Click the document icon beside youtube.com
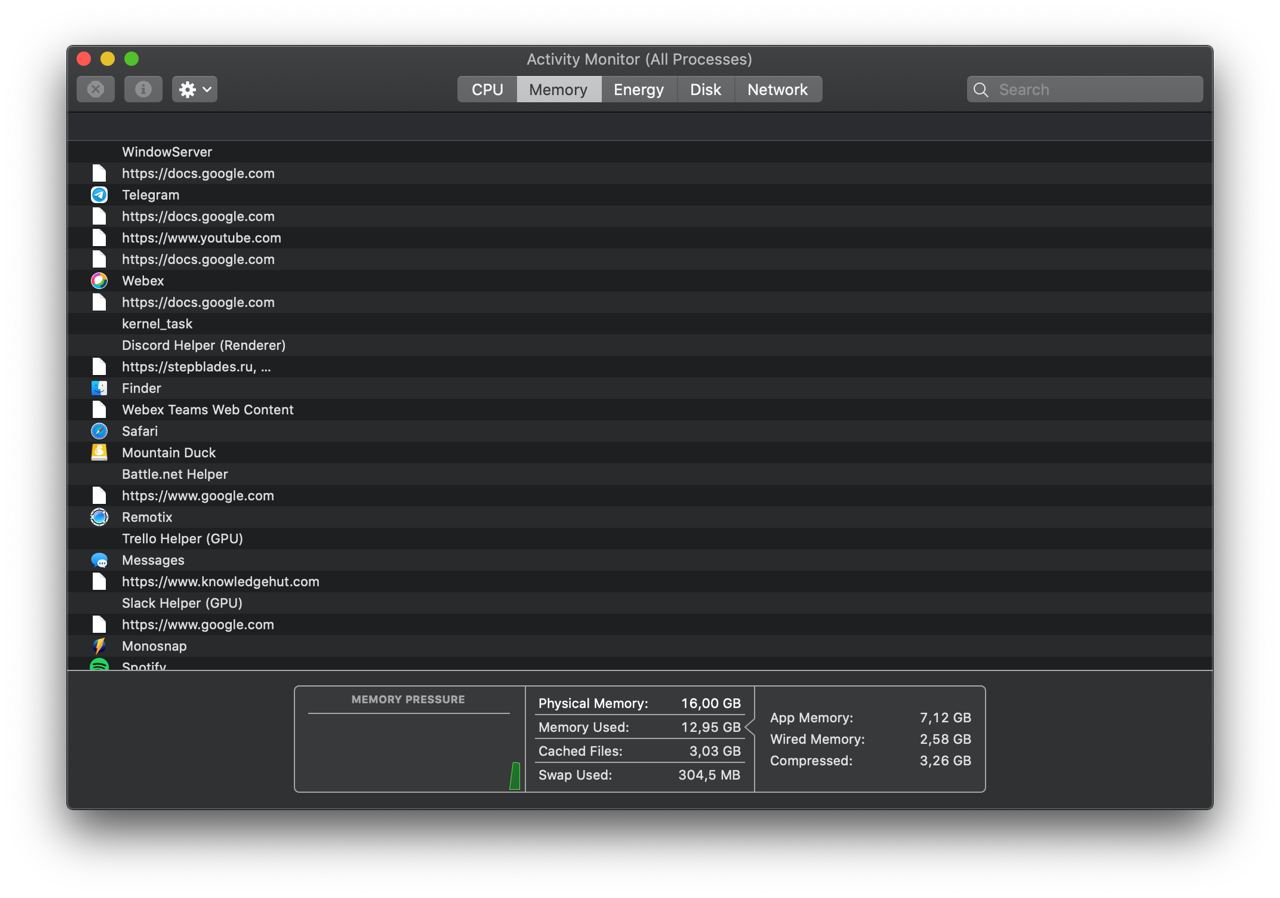The image size is (1280, 898). (x=99, y=238)
